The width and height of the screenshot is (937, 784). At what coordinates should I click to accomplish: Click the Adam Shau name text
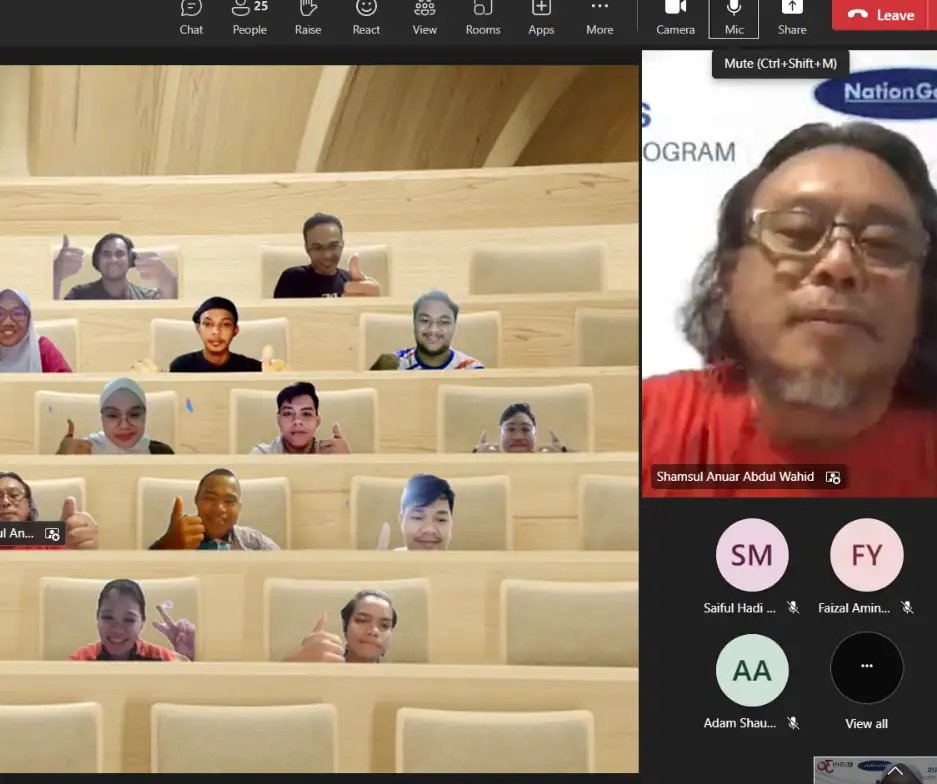point(740,723)
